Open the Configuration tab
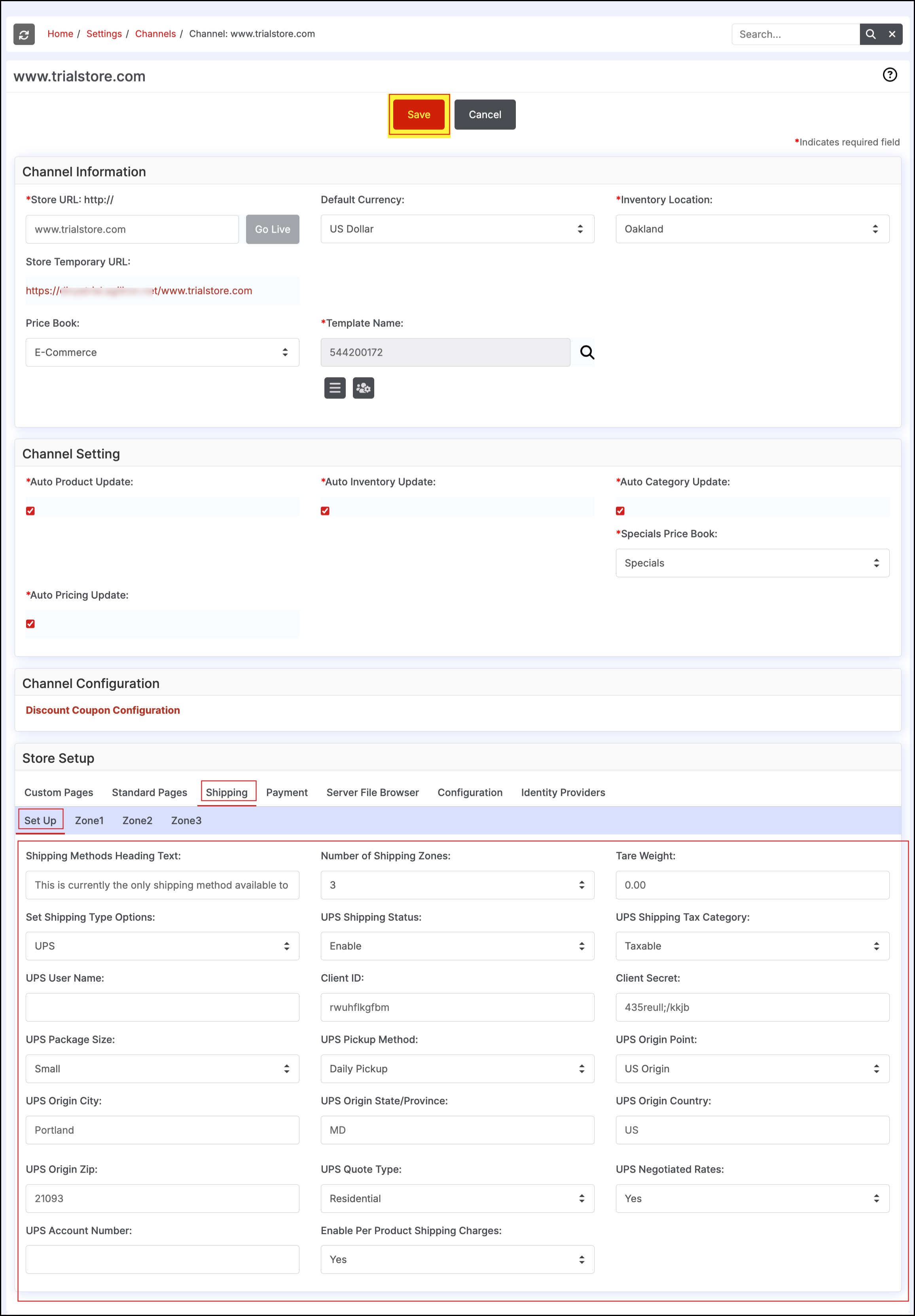The image size is (915, 1316). pyautogui.click(x=470, y=792)
